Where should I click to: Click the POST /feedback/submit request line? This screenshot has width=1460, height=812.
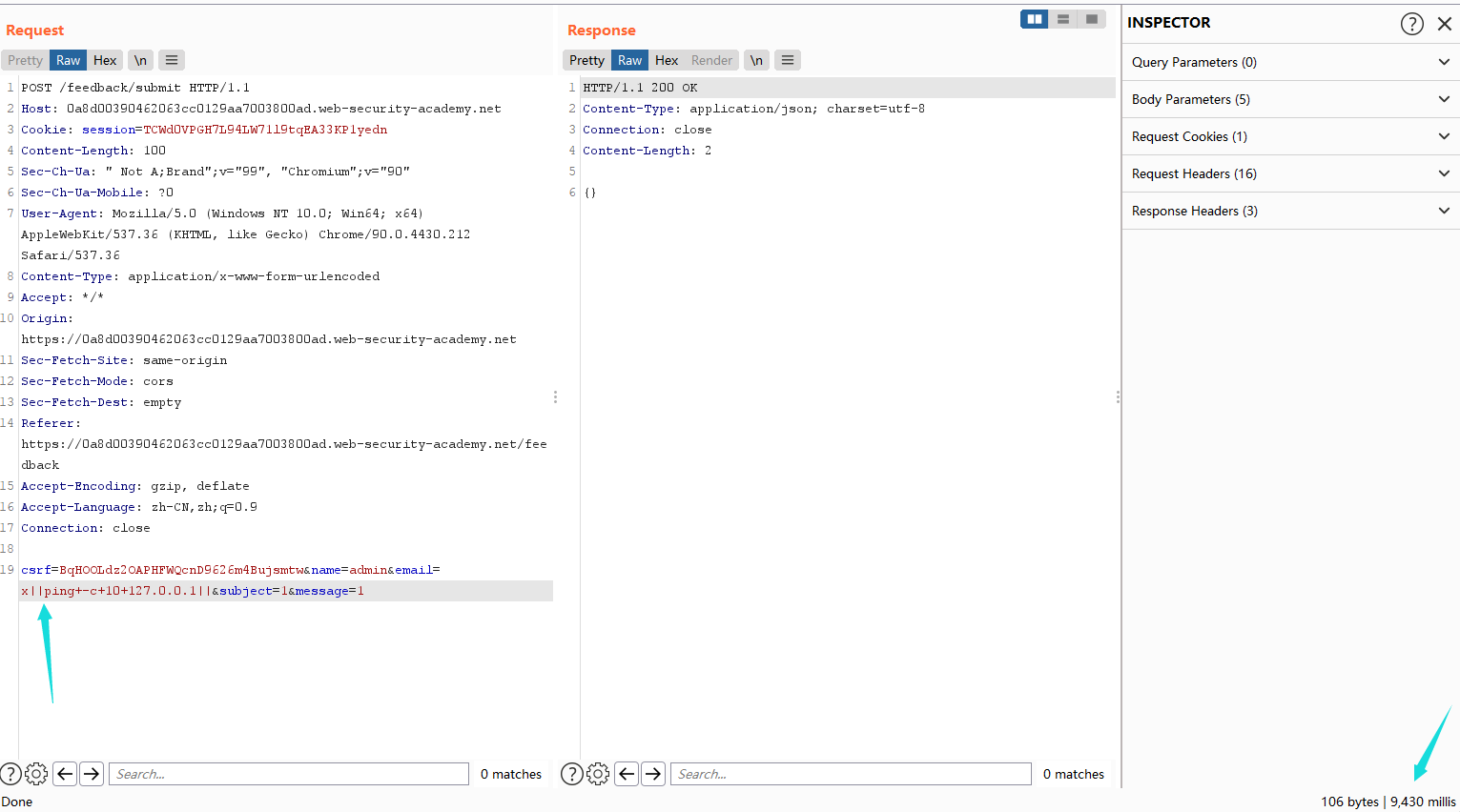pos(135,88)
